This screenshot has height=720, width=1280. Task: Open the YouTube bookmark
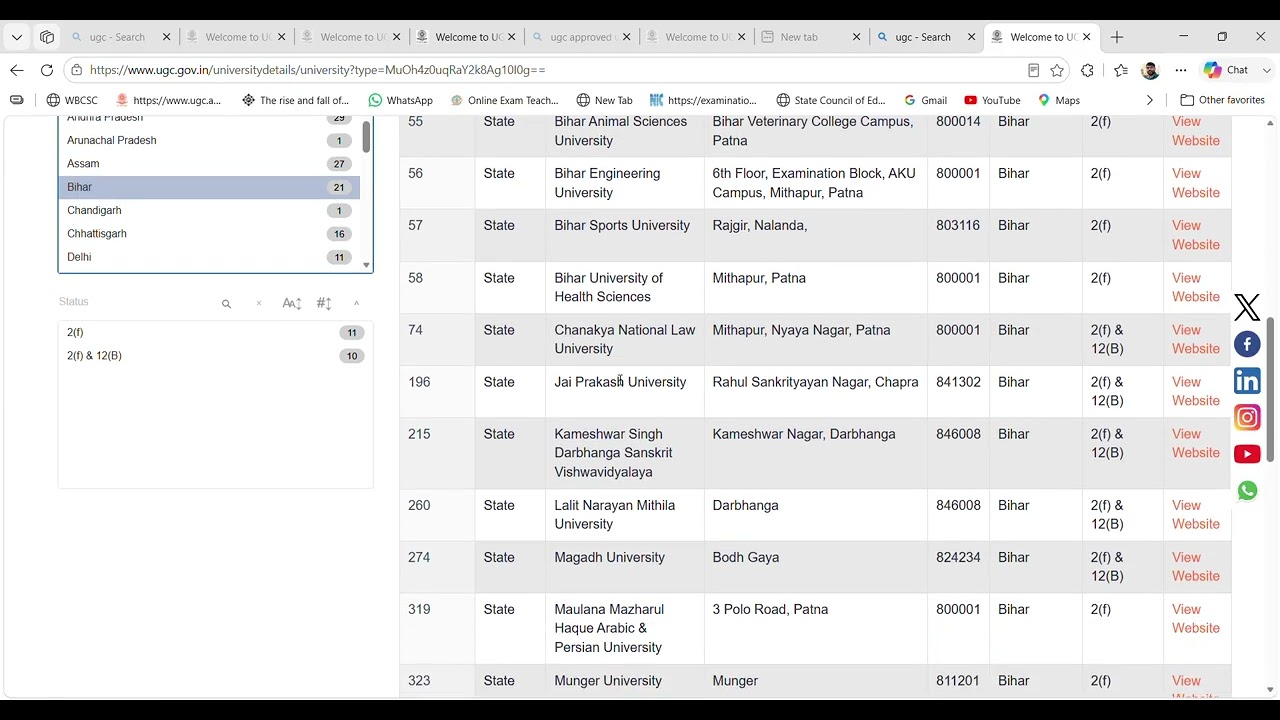(x=992, y=100)
